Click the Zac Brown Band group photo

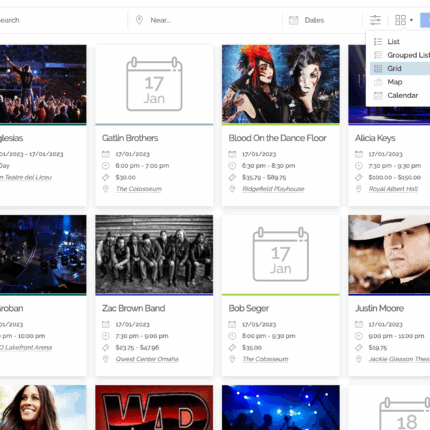[x=154, y=254]
